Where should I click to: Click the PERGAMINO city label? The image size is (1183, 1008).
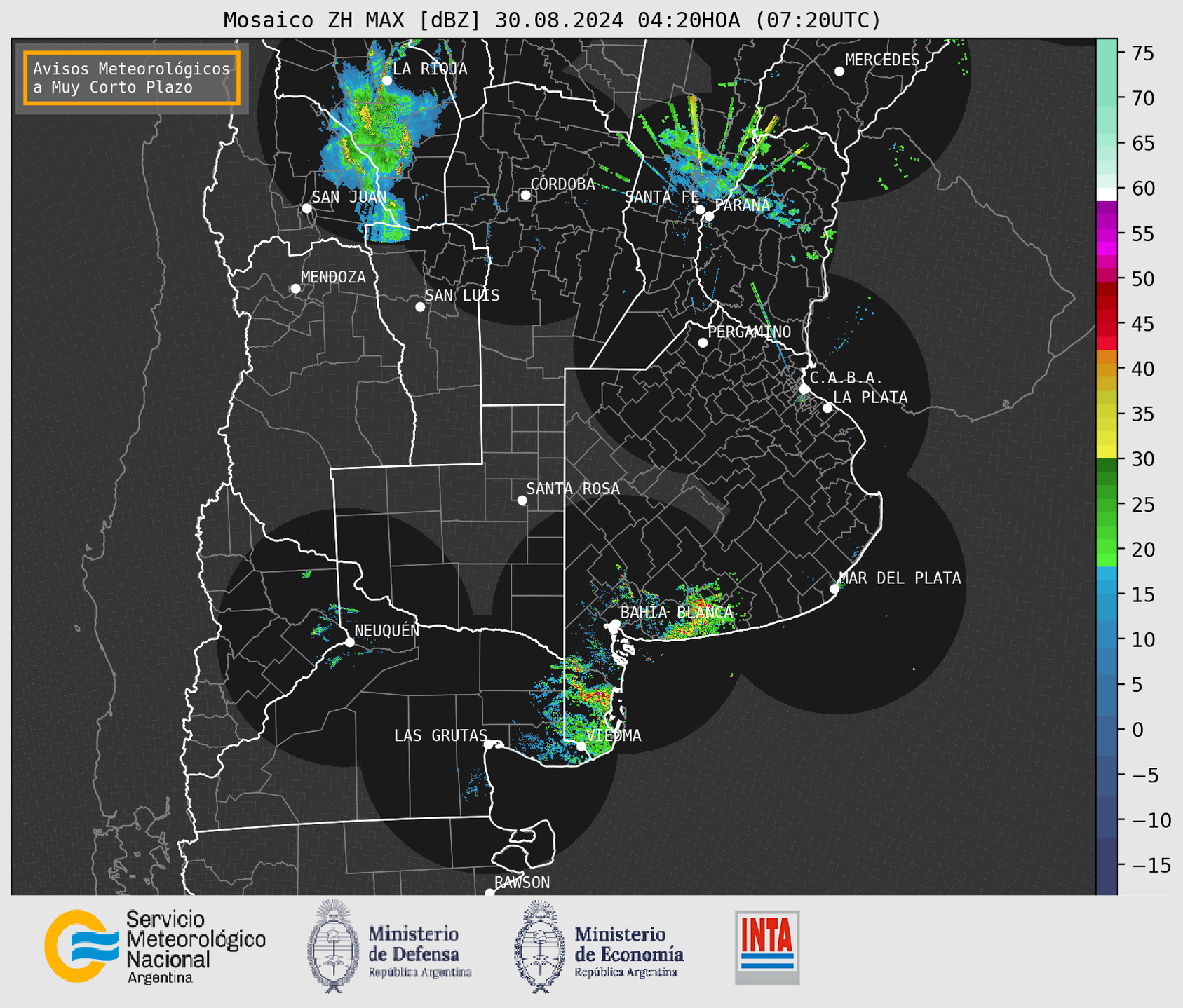tap(749, 332)
